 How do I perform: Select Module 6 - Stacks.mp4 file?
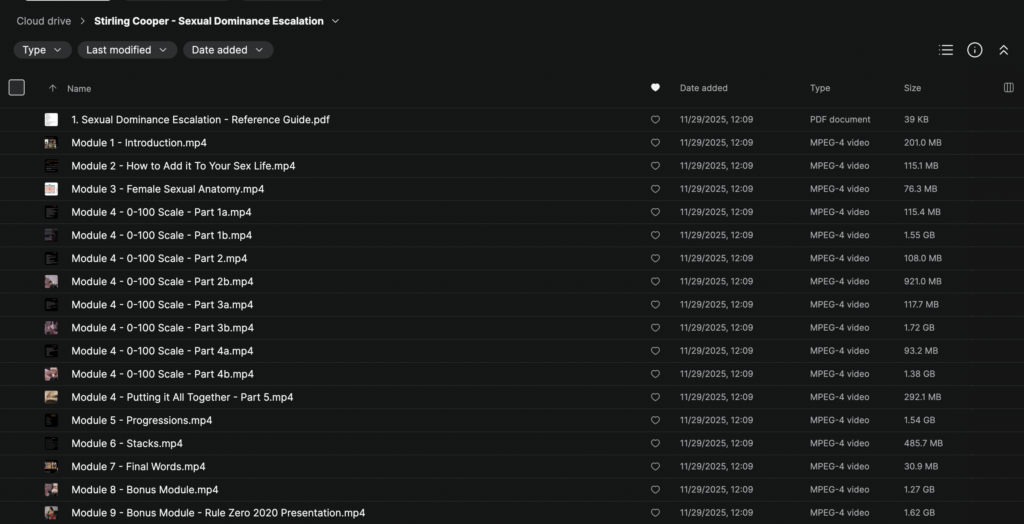click(127, 443)
